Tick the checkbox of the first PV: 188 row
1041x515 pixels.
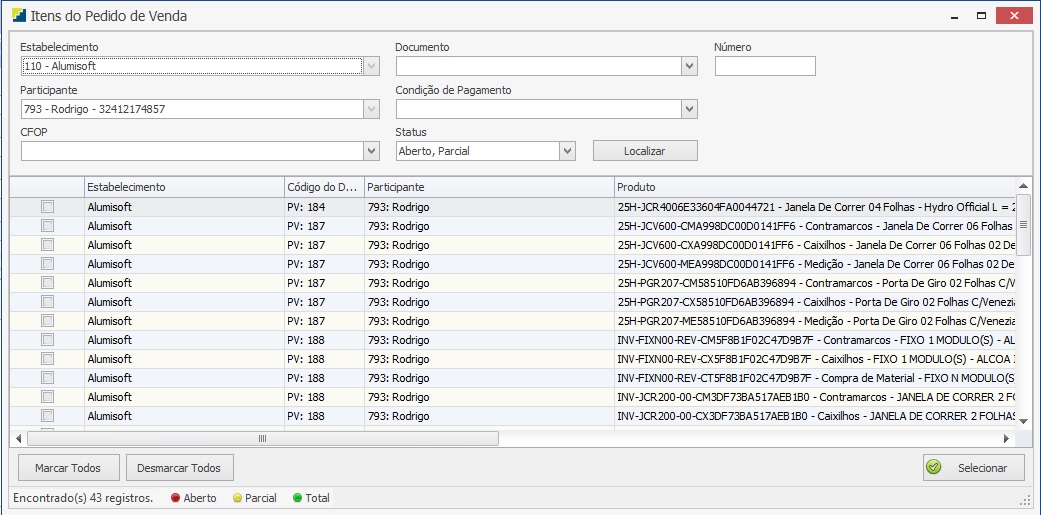click(47, 340)
